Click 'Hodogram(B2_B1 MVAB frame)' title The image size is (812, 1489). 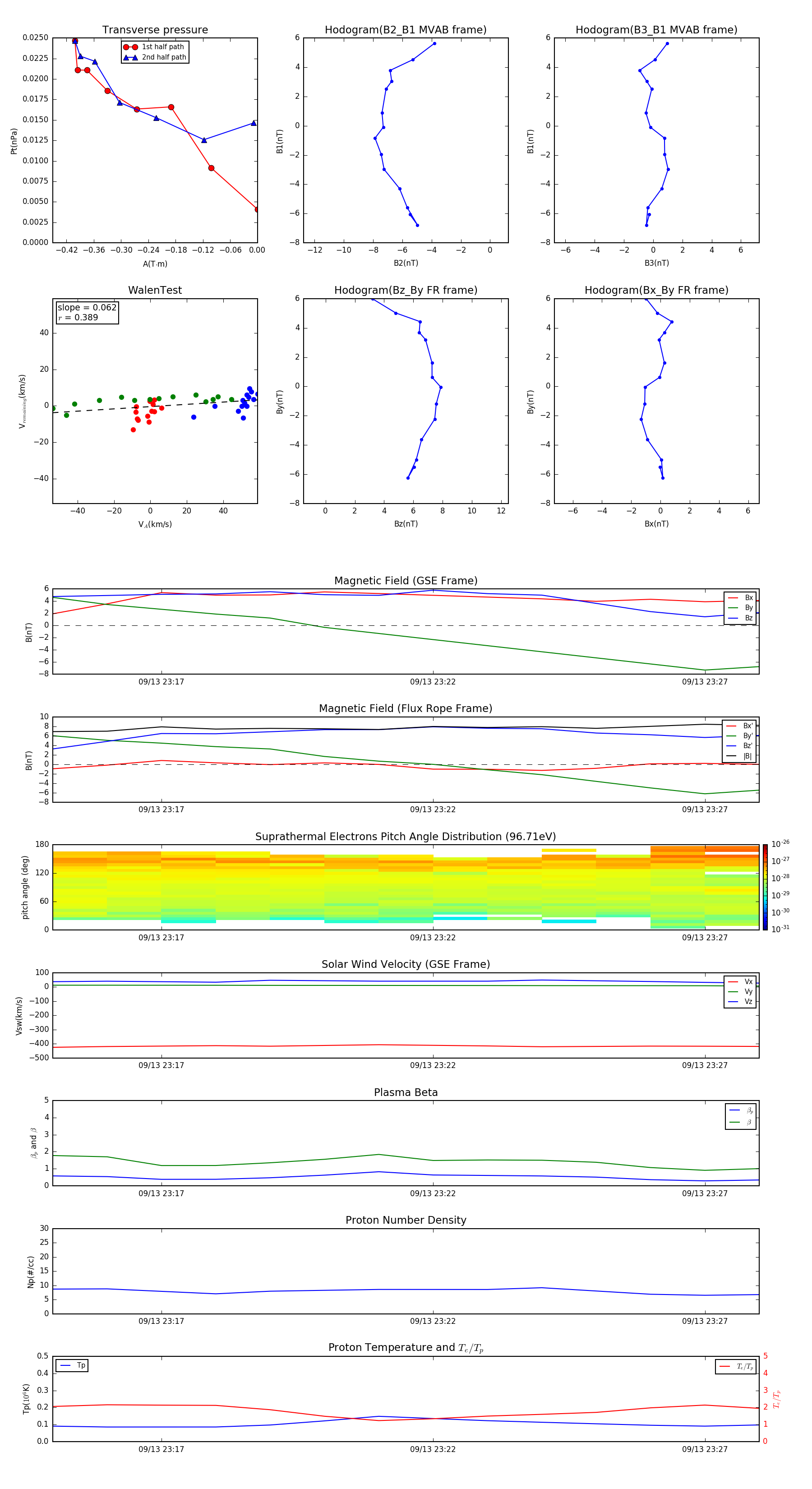(406, 30)
